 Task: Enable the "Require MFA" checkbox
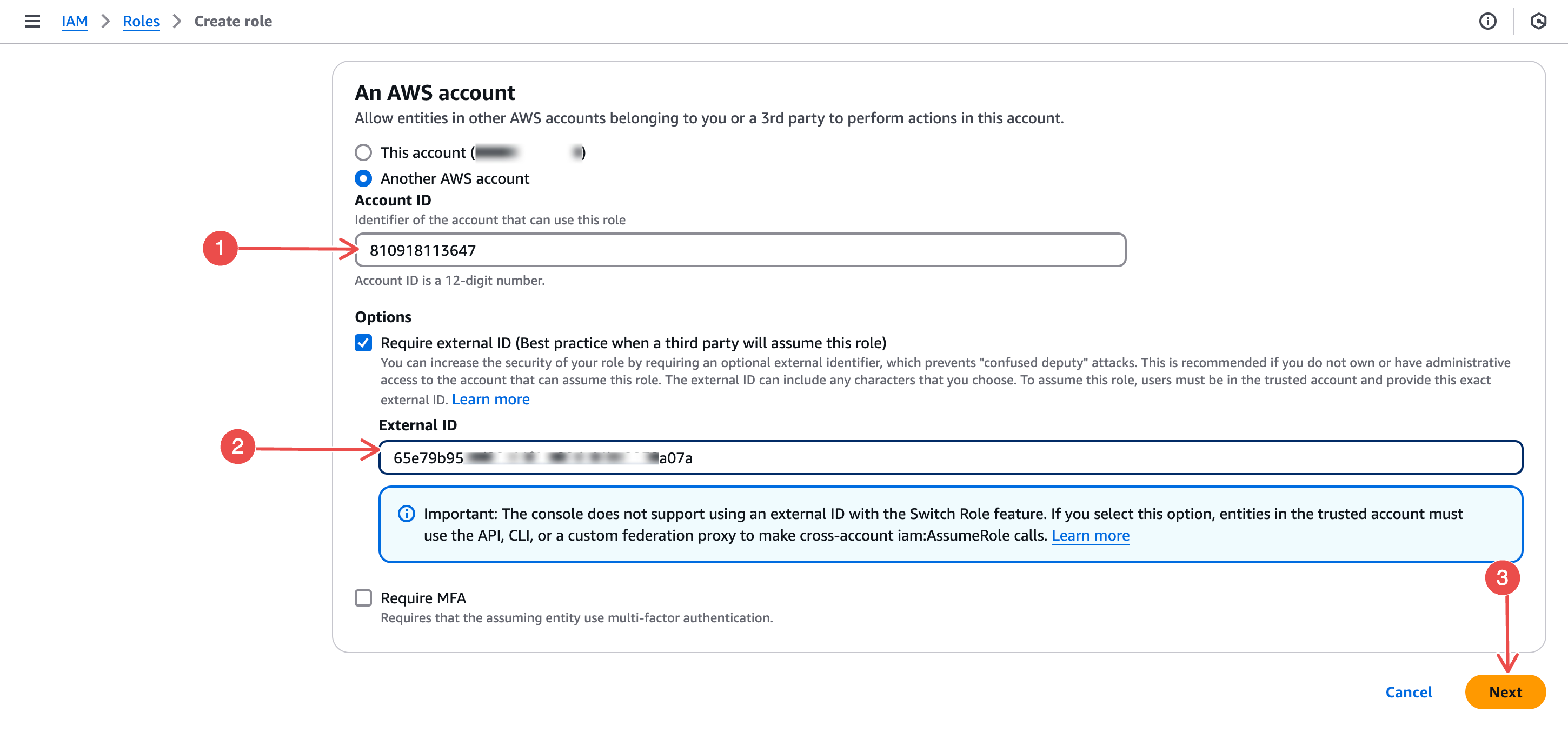pos(363,598)
